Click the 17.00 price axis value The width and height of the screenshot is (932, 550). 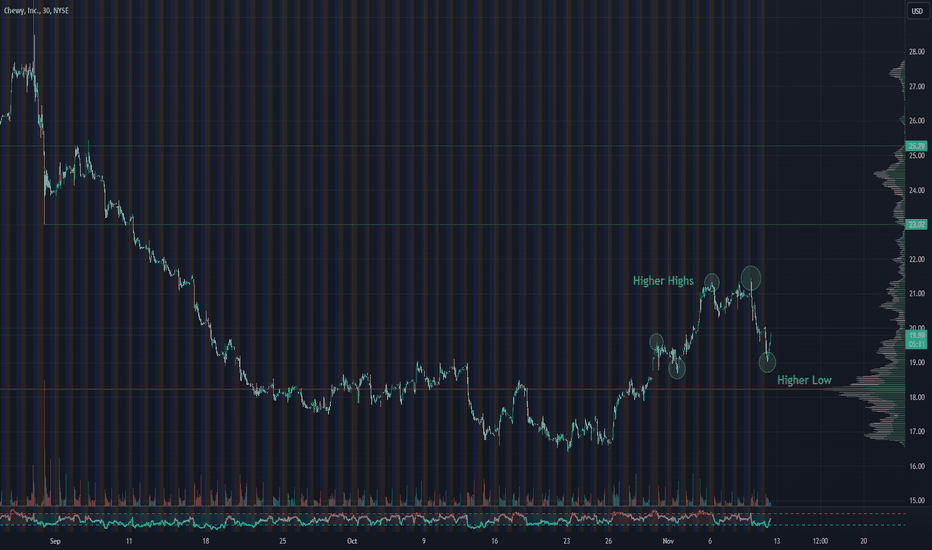pyautogui.click(x=916, y=432)
